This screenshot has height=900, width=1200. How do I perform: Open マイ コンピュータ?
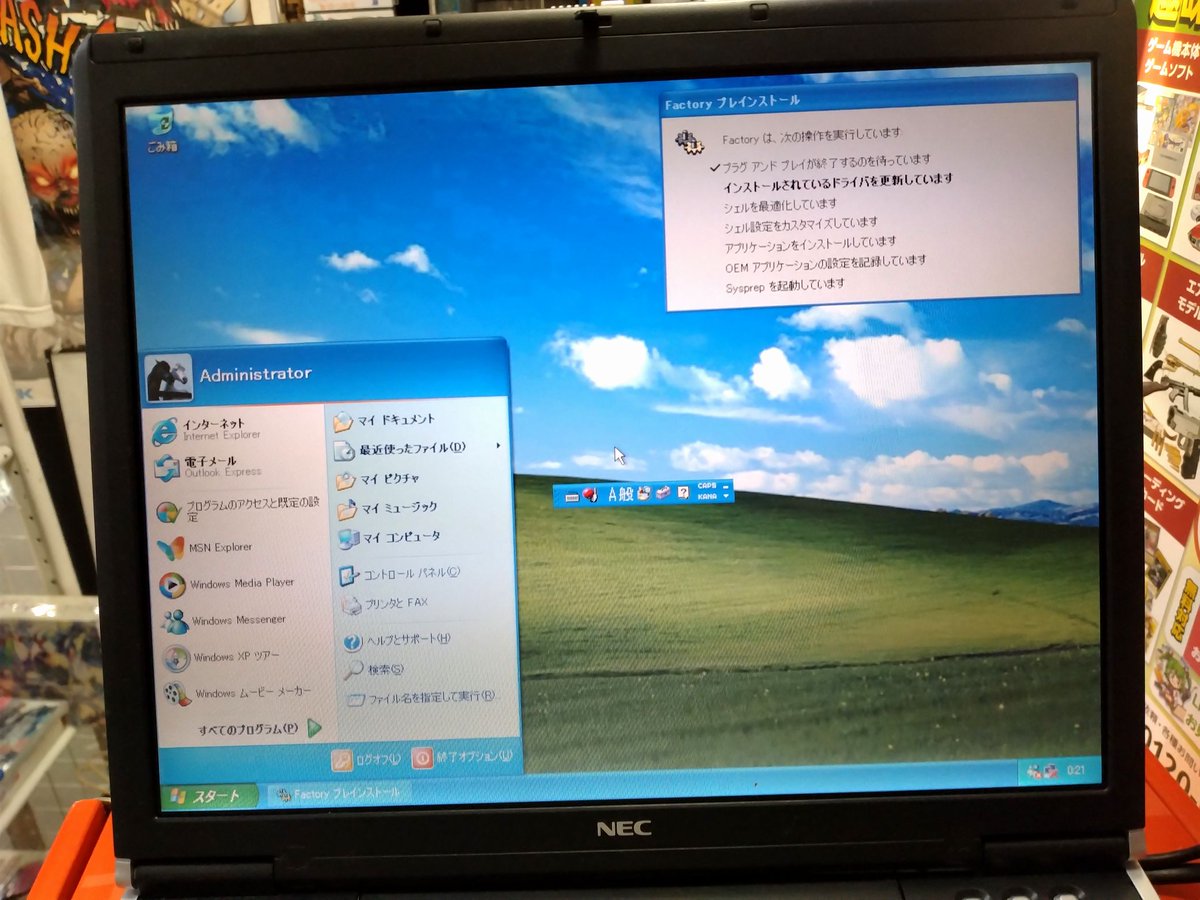click(390, 538)
